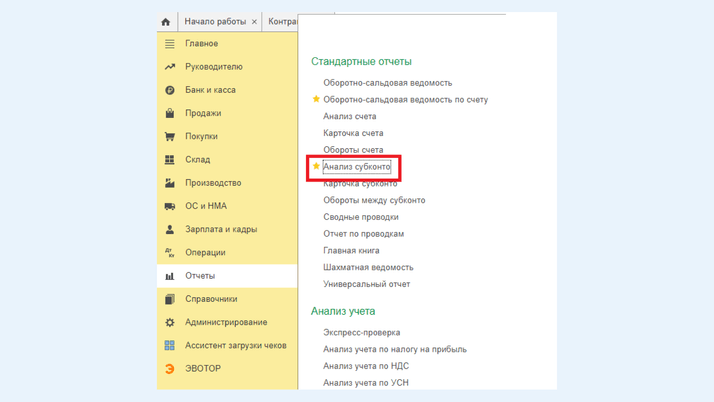
Task: Click the Производство factory icon
Action: 169,183
